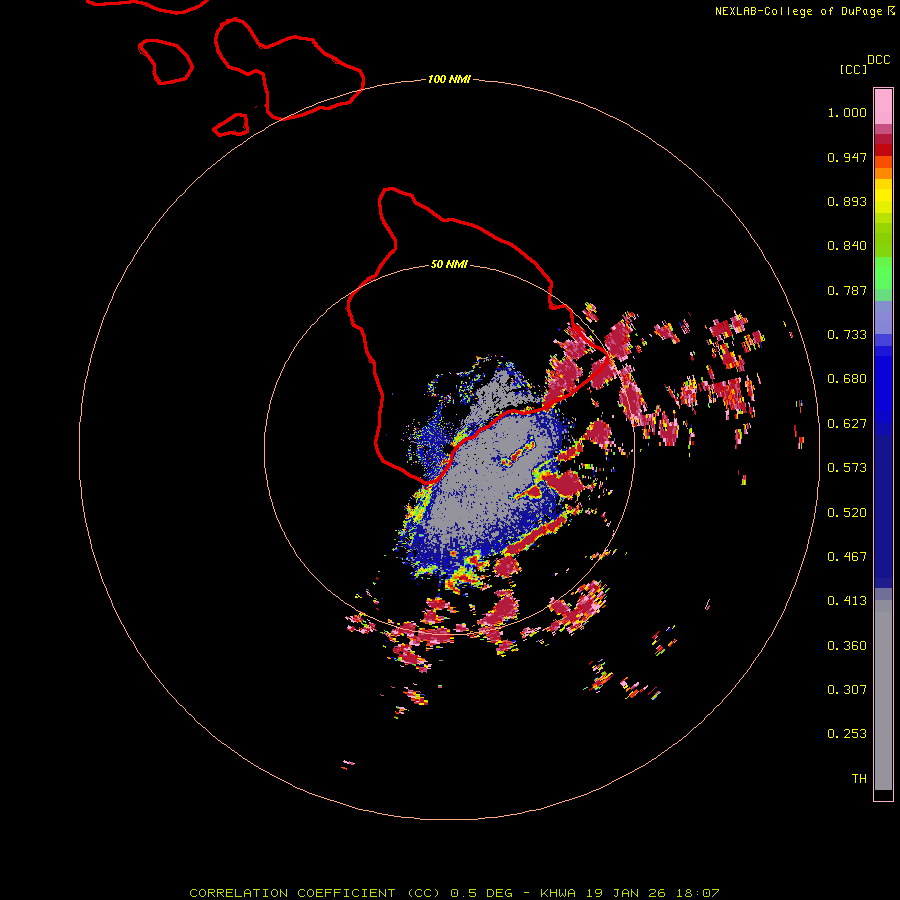Screen dimensions: 900x900
Task: Click the 0.627 legend value
Action: [847, 424]
